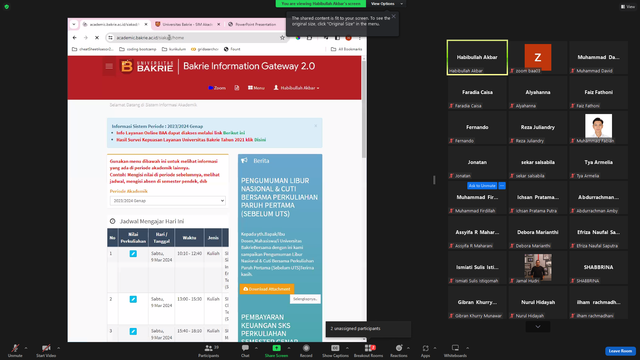Open the Zoom link in the red header
This screenshot has height=360, width=640.
[x=217, y=88]
